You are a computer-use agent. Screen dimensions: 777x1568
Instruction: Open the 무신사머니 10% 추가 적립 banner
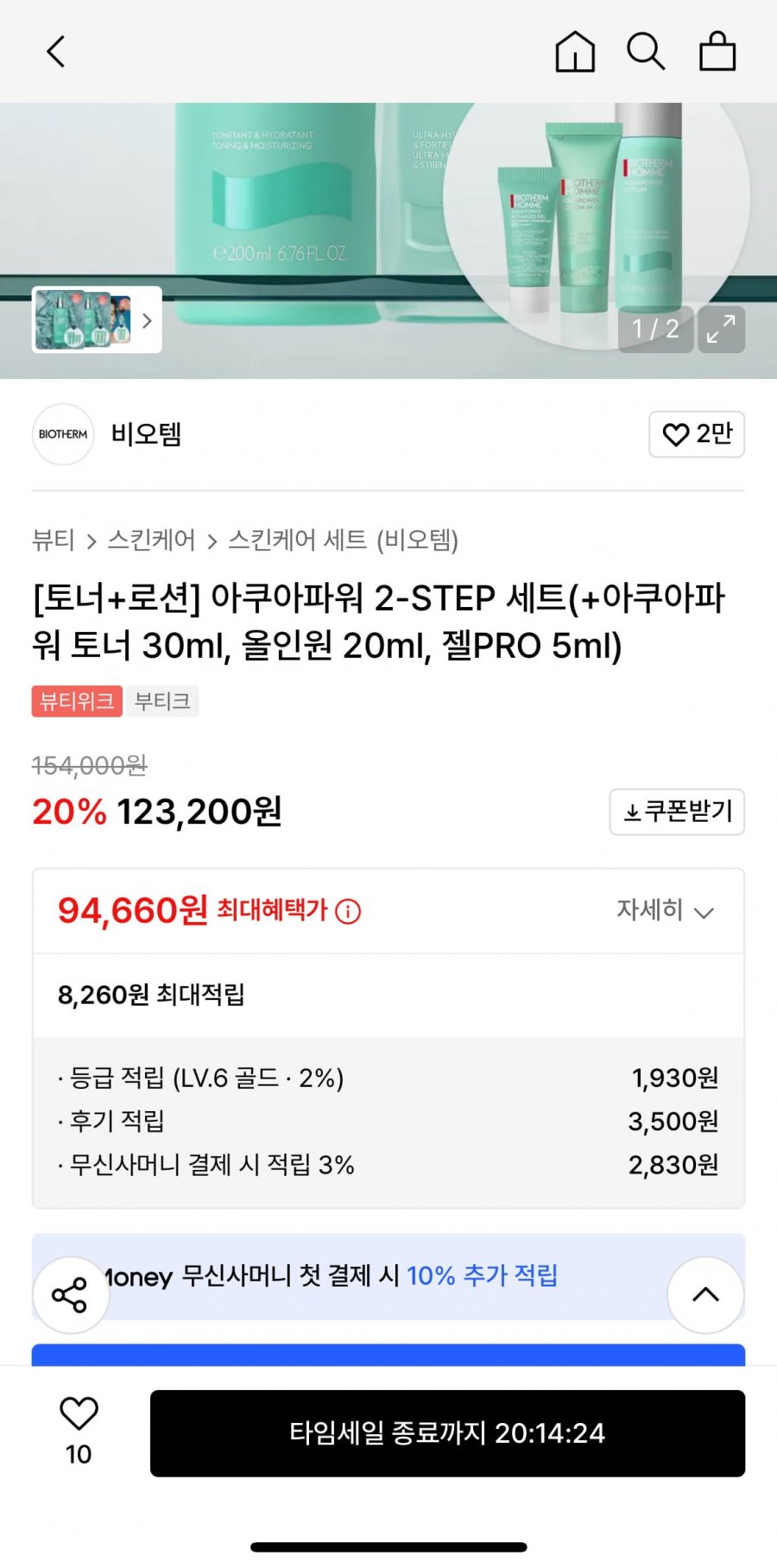[x=388, y=1276]
